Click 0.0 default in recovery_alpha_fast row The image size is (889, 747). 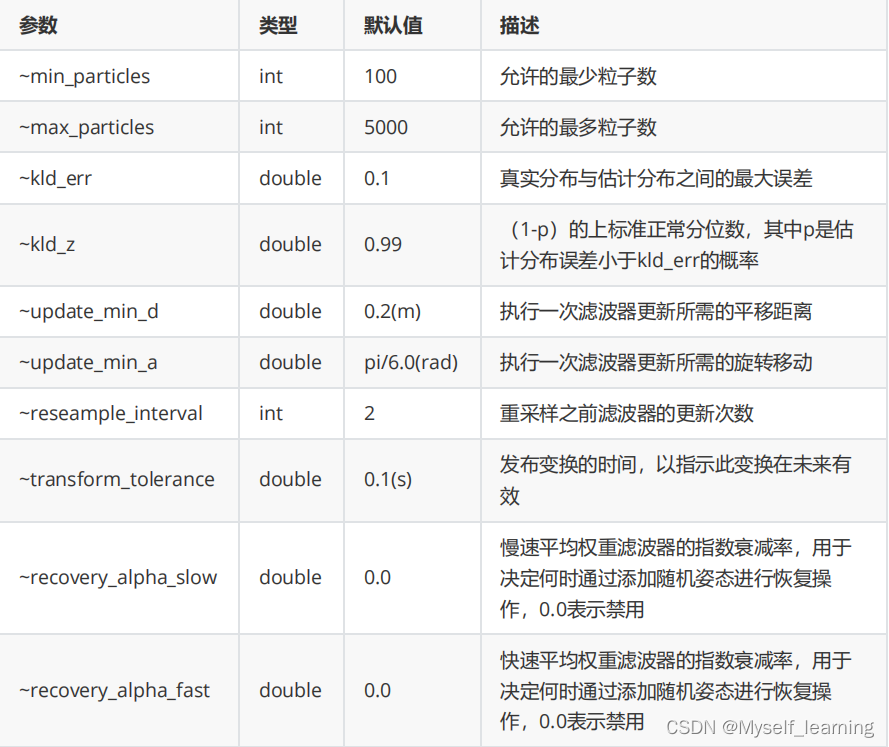[377, 690]
